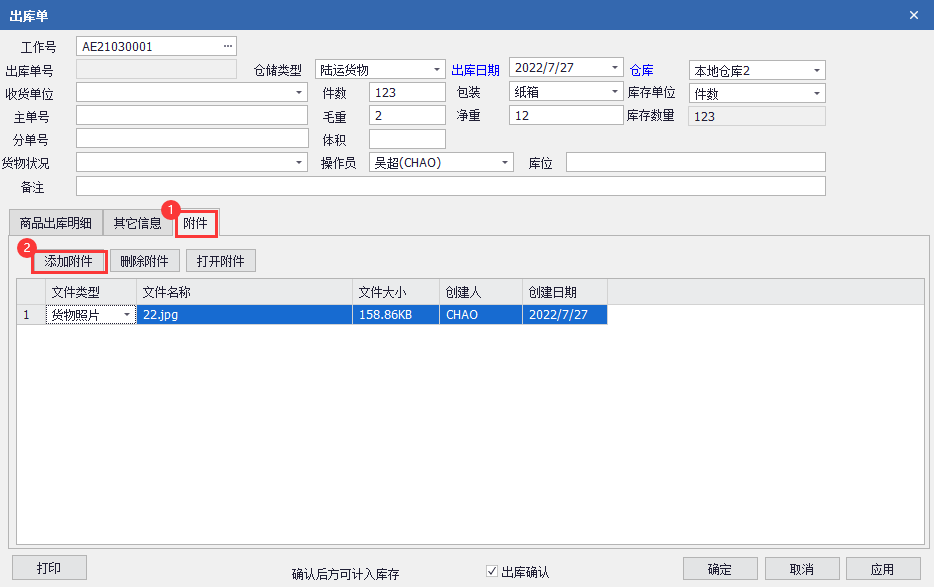
Task: Expand the 仓库 dropdown list
Action: click(817, 70)
